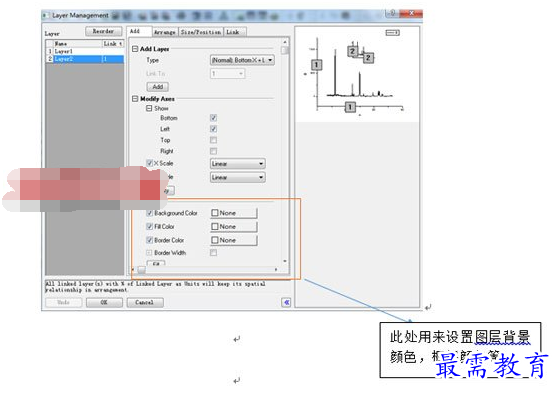The height and width of the screenshot is (397, 557).
Task: Select Layer1 row in layer list
Action: [85, 51]
